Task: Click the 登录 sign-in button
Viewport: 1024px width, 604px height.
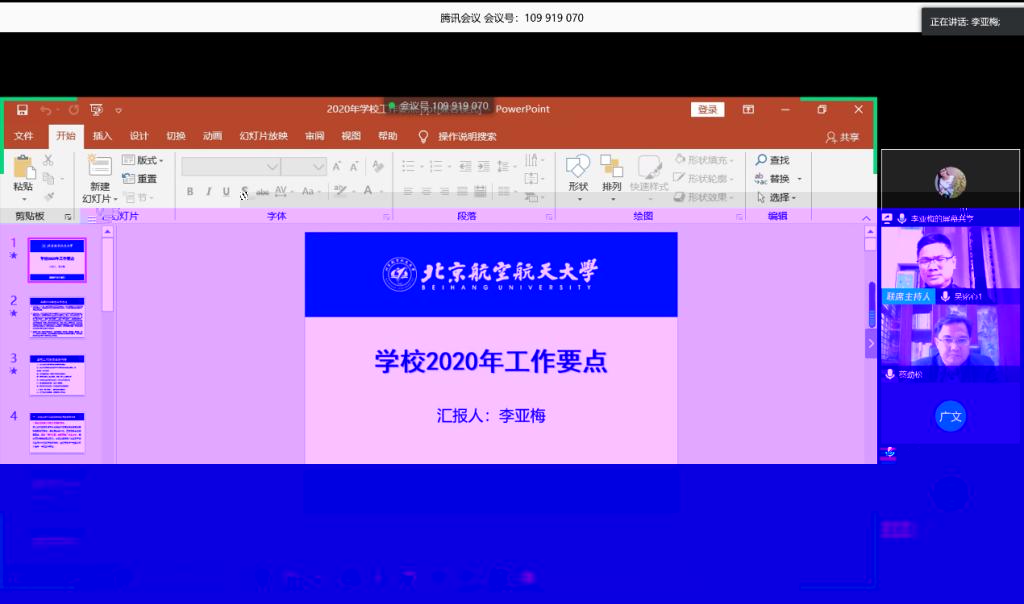Action: (x=708, y=109)
